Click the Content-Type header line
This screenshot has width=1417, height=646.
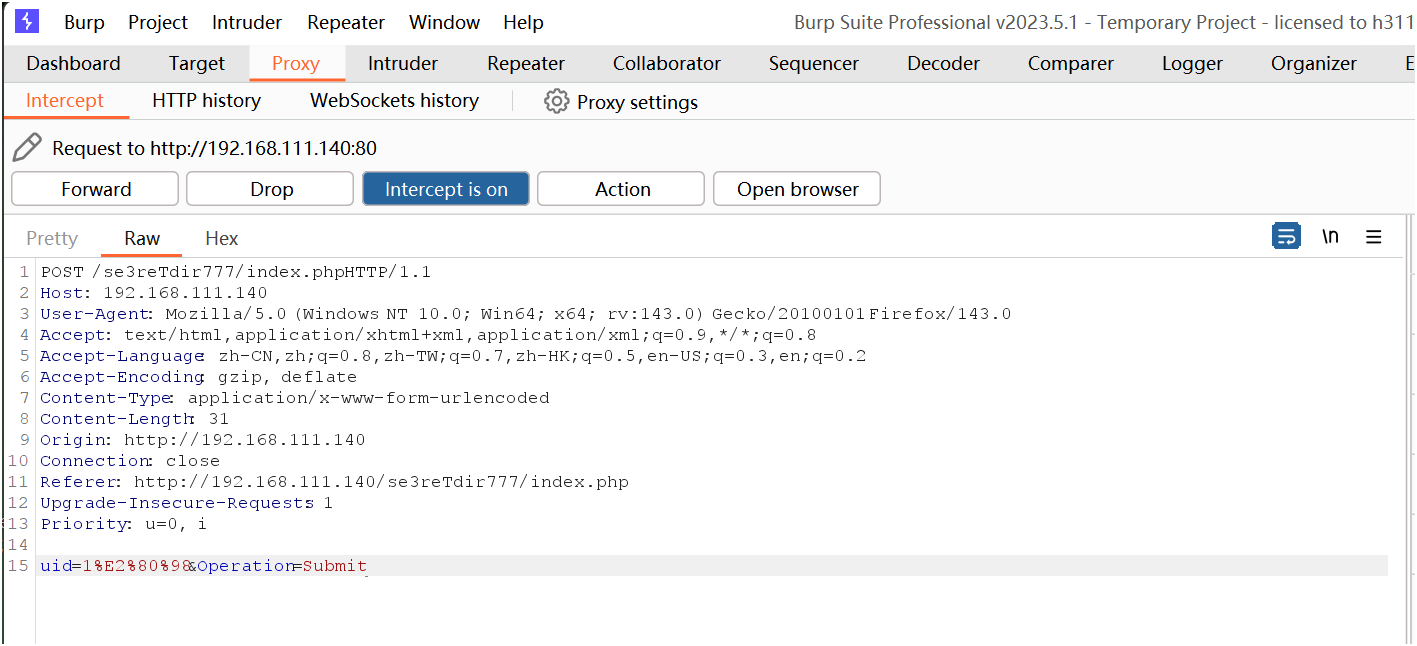(x=295, y=398)
